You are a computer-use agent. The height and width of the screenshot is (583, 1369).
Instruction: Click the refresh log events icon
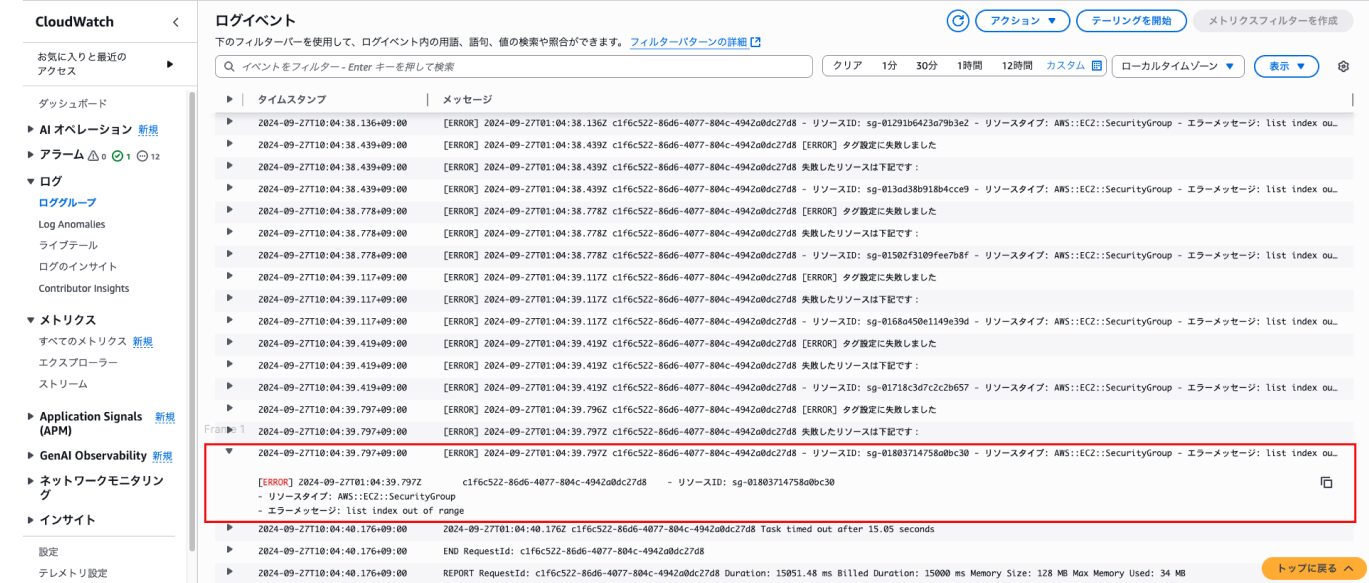958,21
